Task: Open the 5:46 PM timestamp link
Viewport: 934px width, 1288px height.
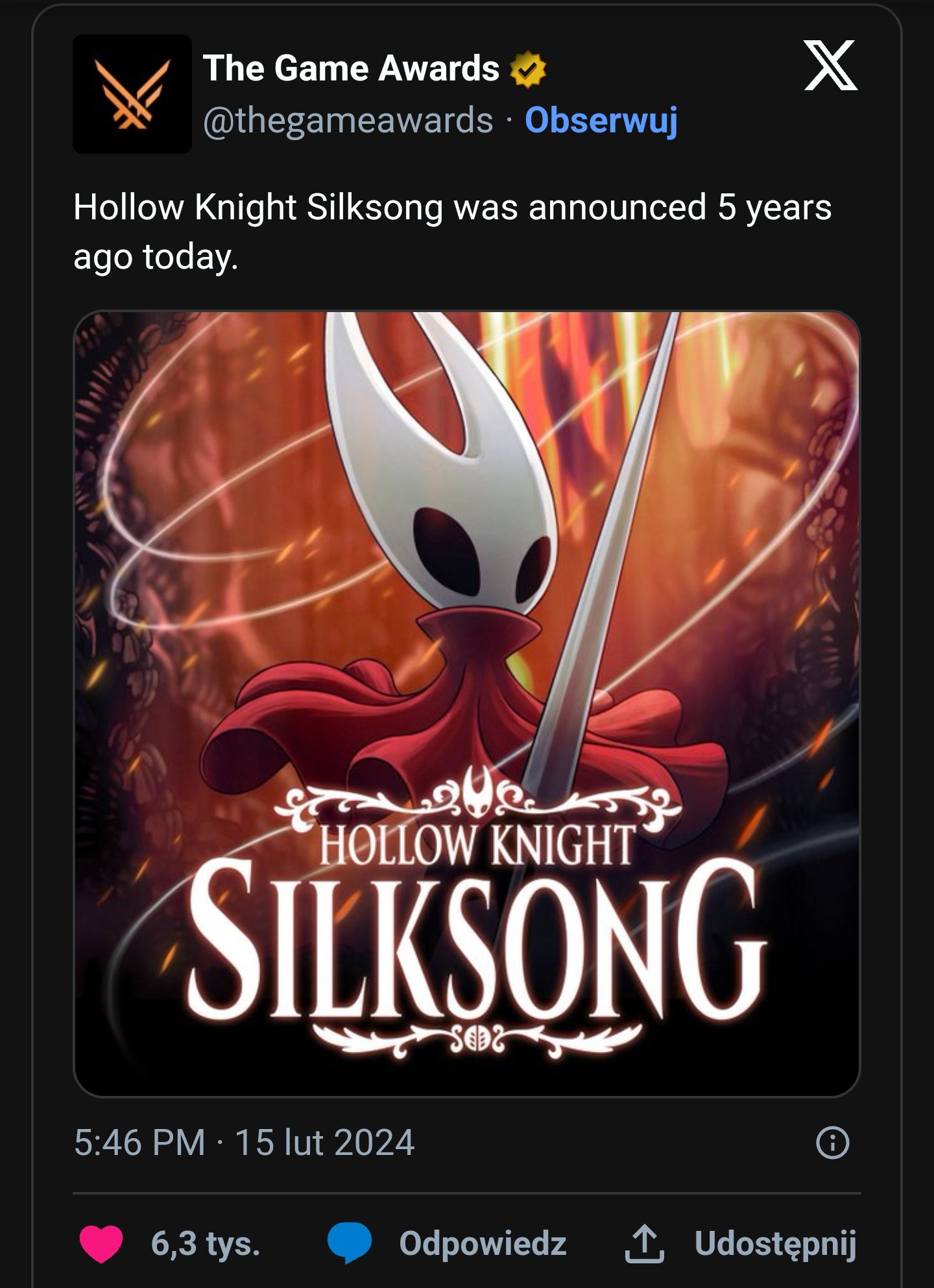Action: click(x=139, y=1143)
